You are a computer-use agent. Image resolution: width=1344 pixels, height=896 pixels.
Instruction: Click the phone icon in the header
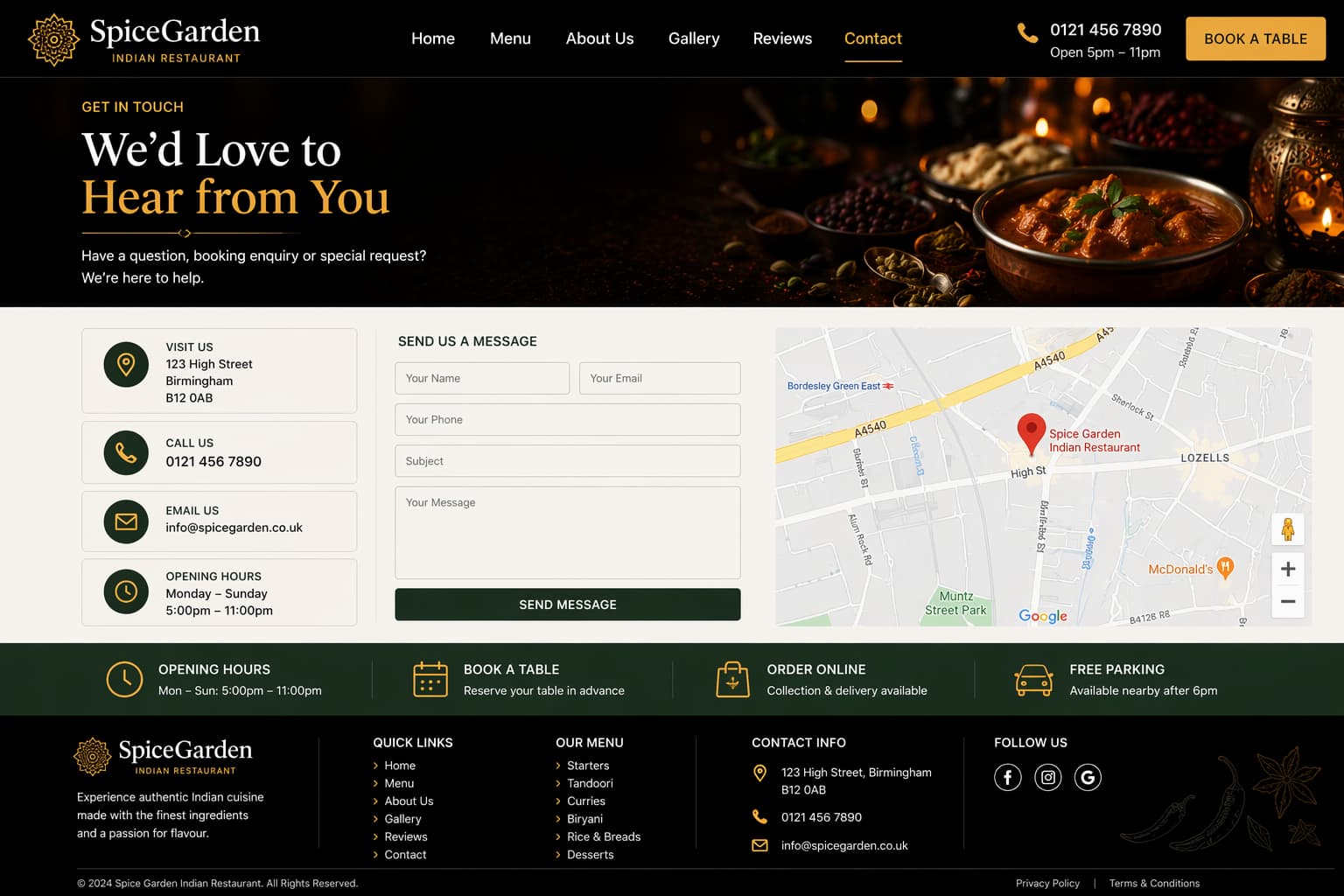point(1027,33)
